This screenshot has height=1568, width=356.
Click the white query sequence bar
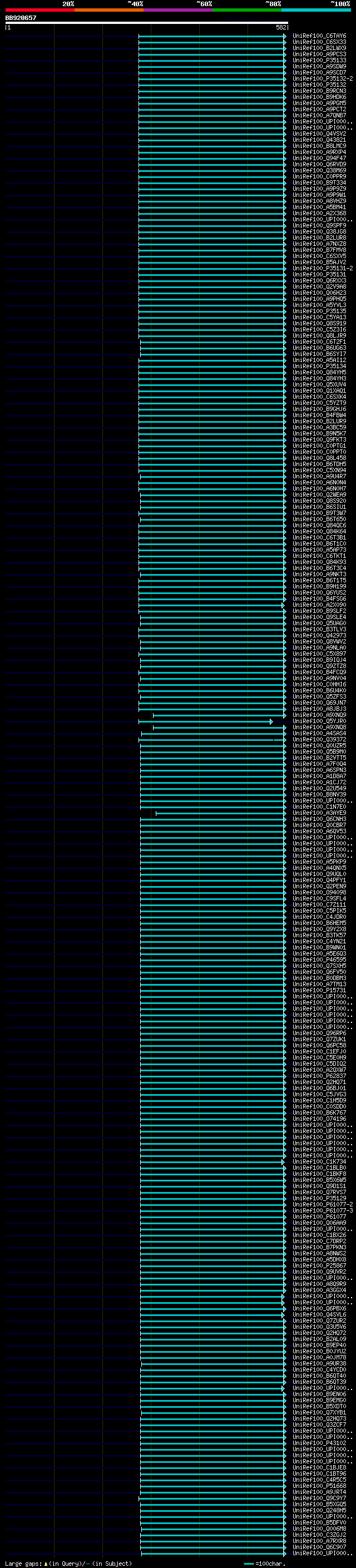pyautogui.click(x=147, y=22)
